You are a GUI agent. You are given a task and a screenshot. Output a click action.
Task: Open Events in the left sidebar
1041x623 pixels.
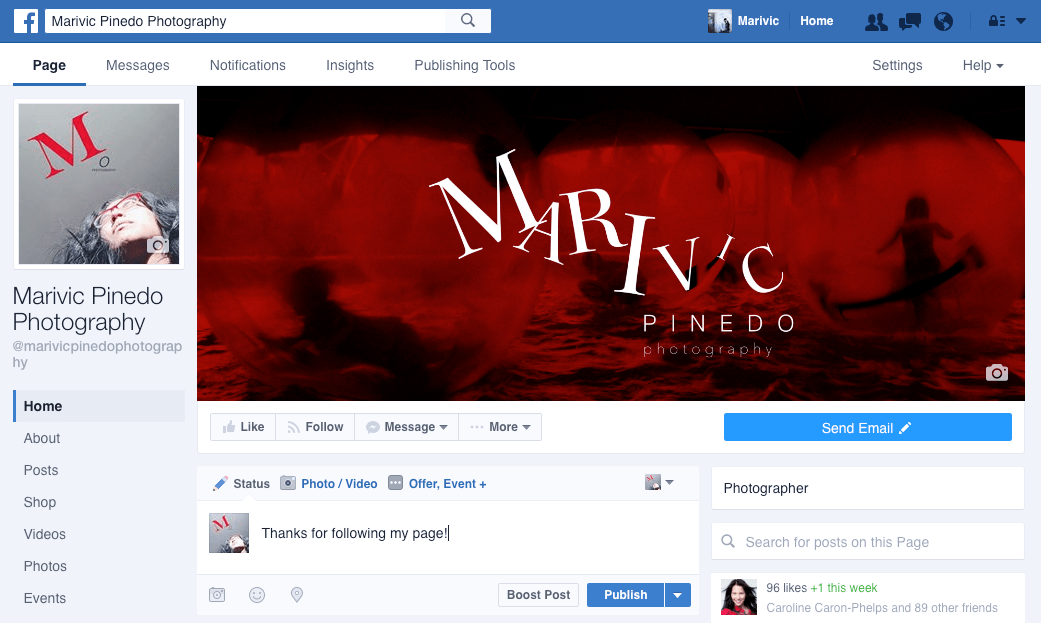point(44,598)
